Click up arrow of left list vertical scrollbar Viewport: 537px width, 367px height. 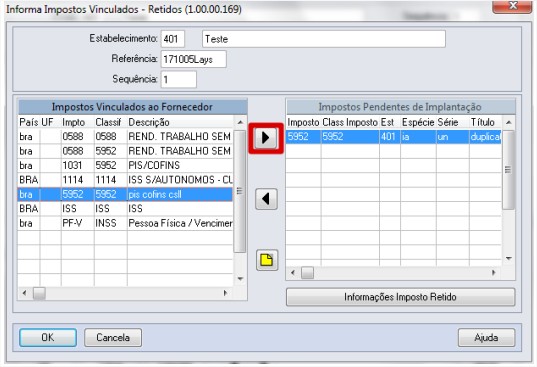(240, 122)
